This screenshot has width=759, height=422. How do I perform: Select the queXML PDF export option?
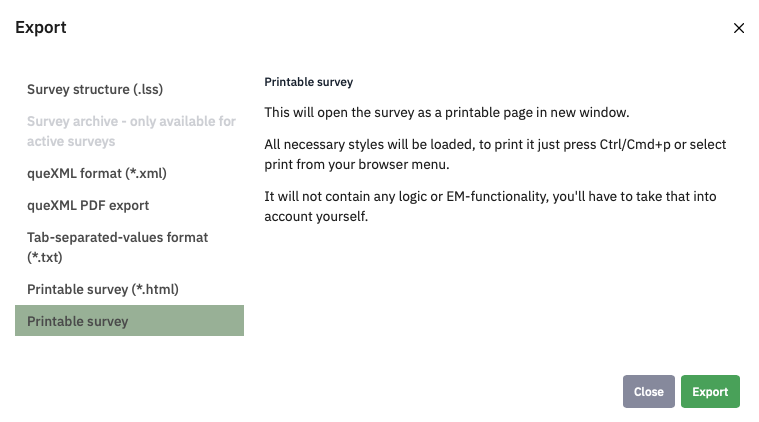pyautogui.click(x=88, y=205)
